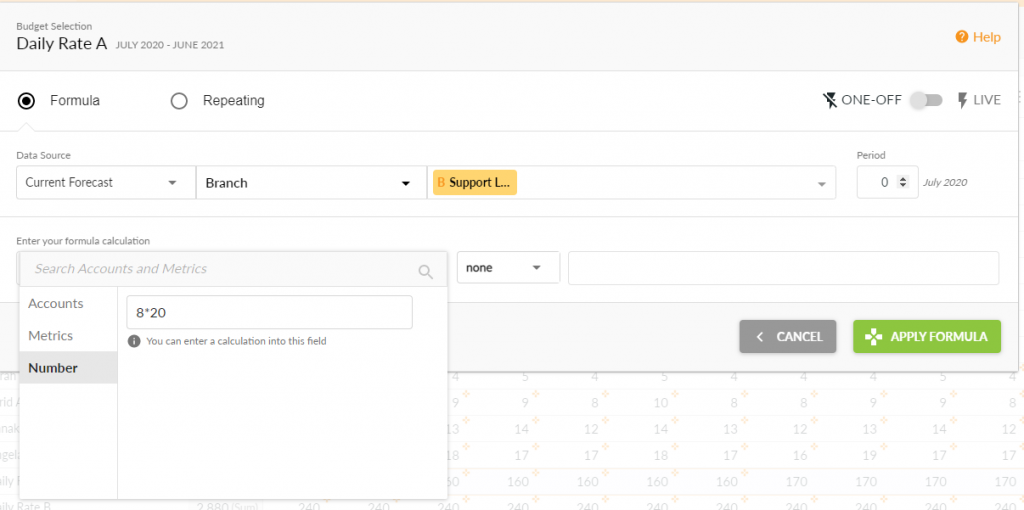Screen dimensions: 1024x510
Task: Open the Help link
Action: tap(978, 37)
